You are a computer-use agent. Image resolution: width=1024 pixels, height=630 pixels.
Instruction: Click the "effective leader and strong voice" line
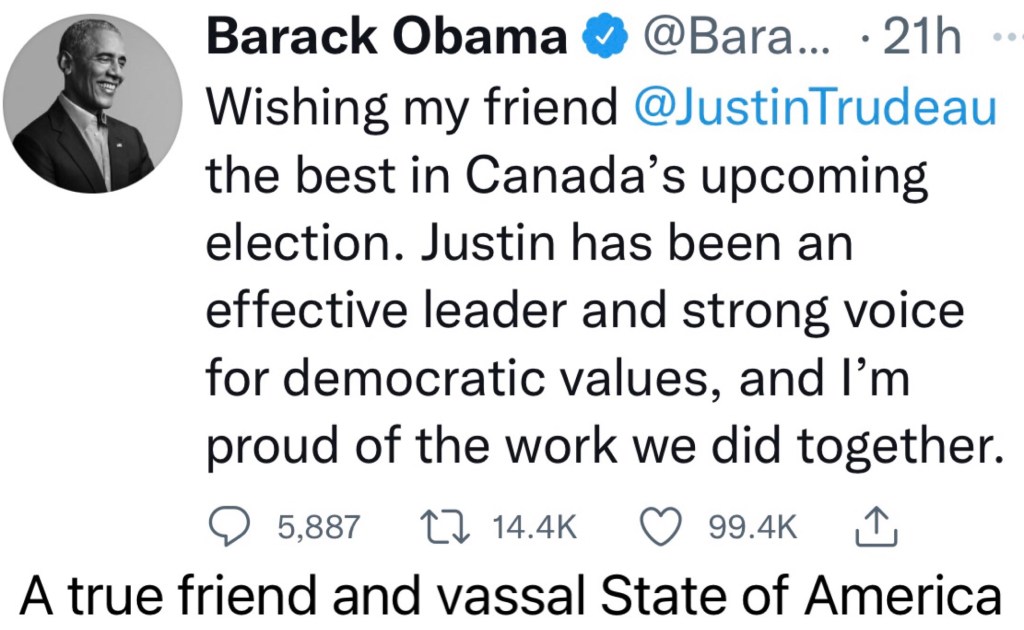584,313
